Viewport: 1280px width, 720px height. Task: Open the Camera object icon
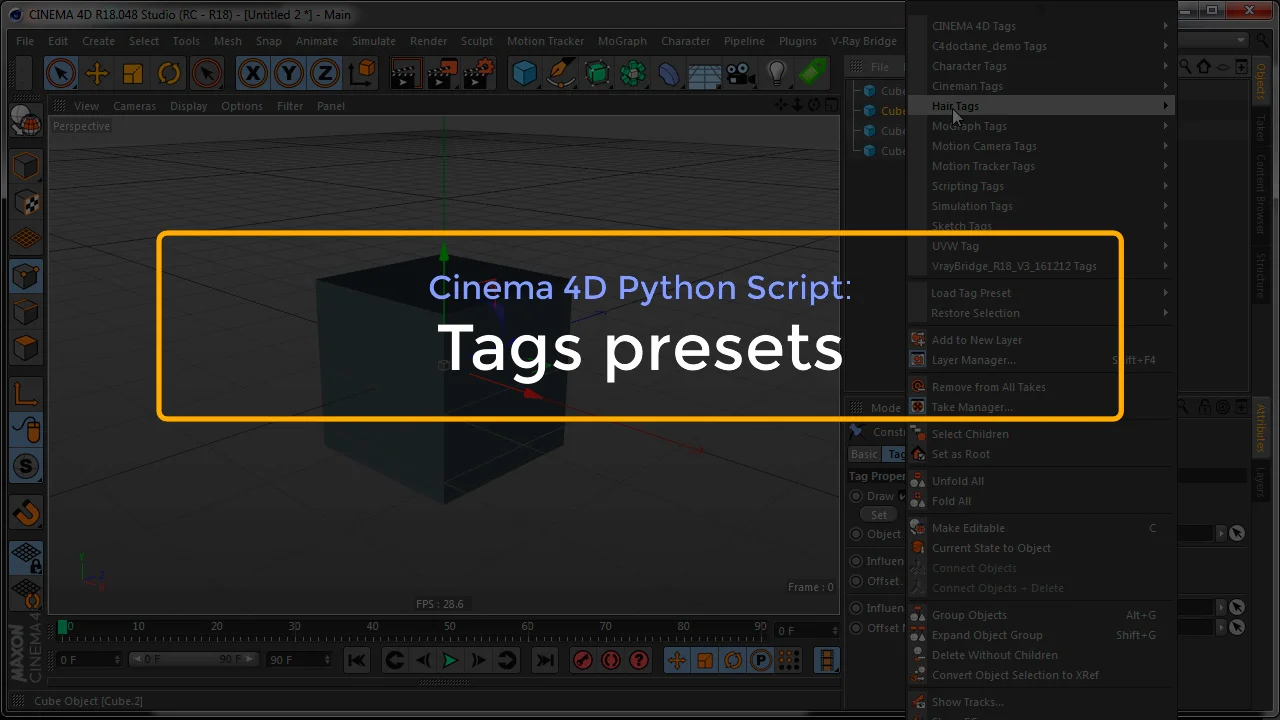click(x=740, y=73)
